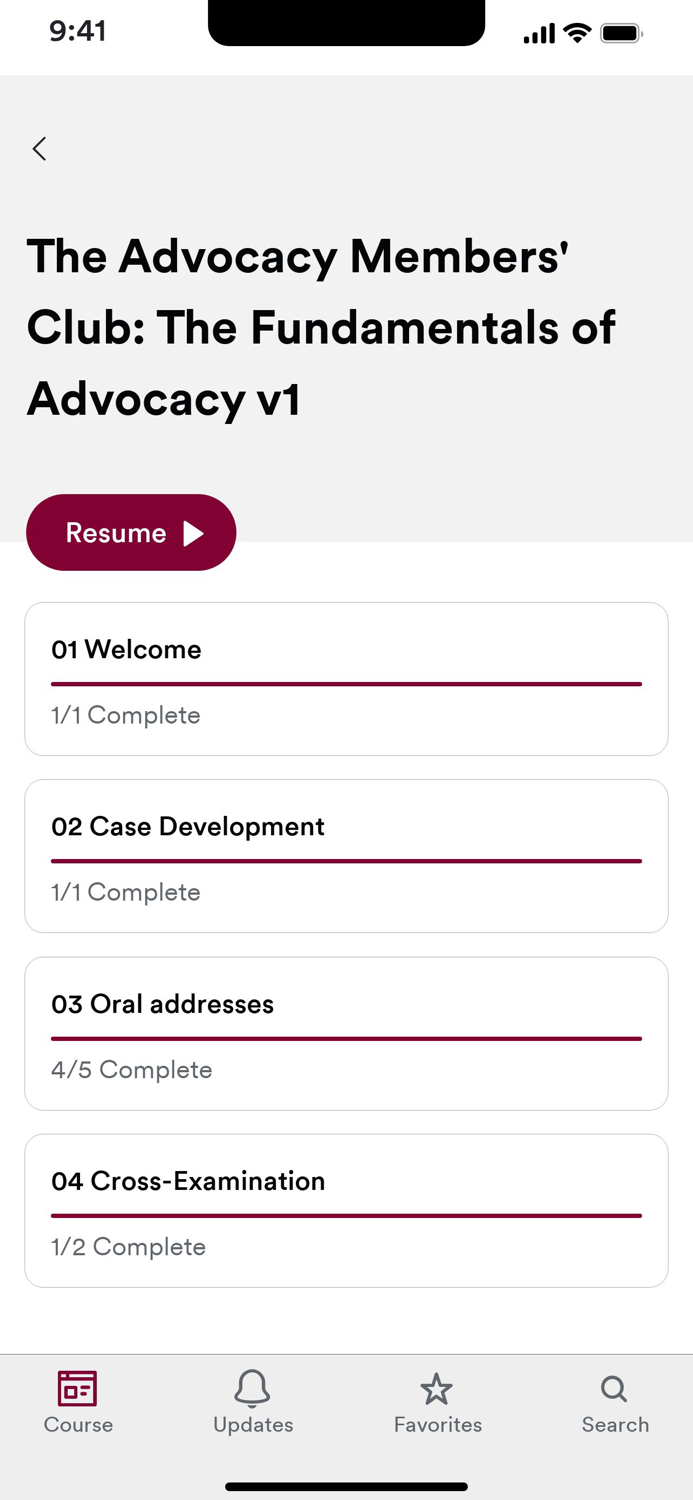The width and height of the screenshot is (693, 1500).
Task: Open Search using the magnifier icon
Action: (x=612, y=1389)
